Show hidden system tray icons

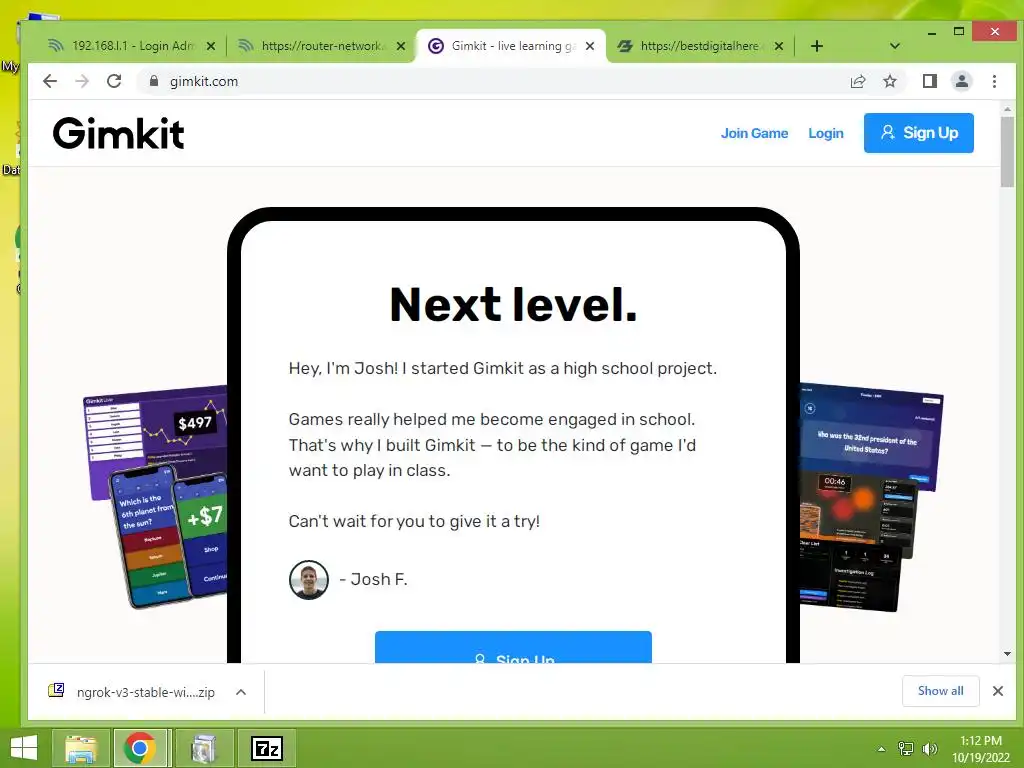(x=881, y=749)
